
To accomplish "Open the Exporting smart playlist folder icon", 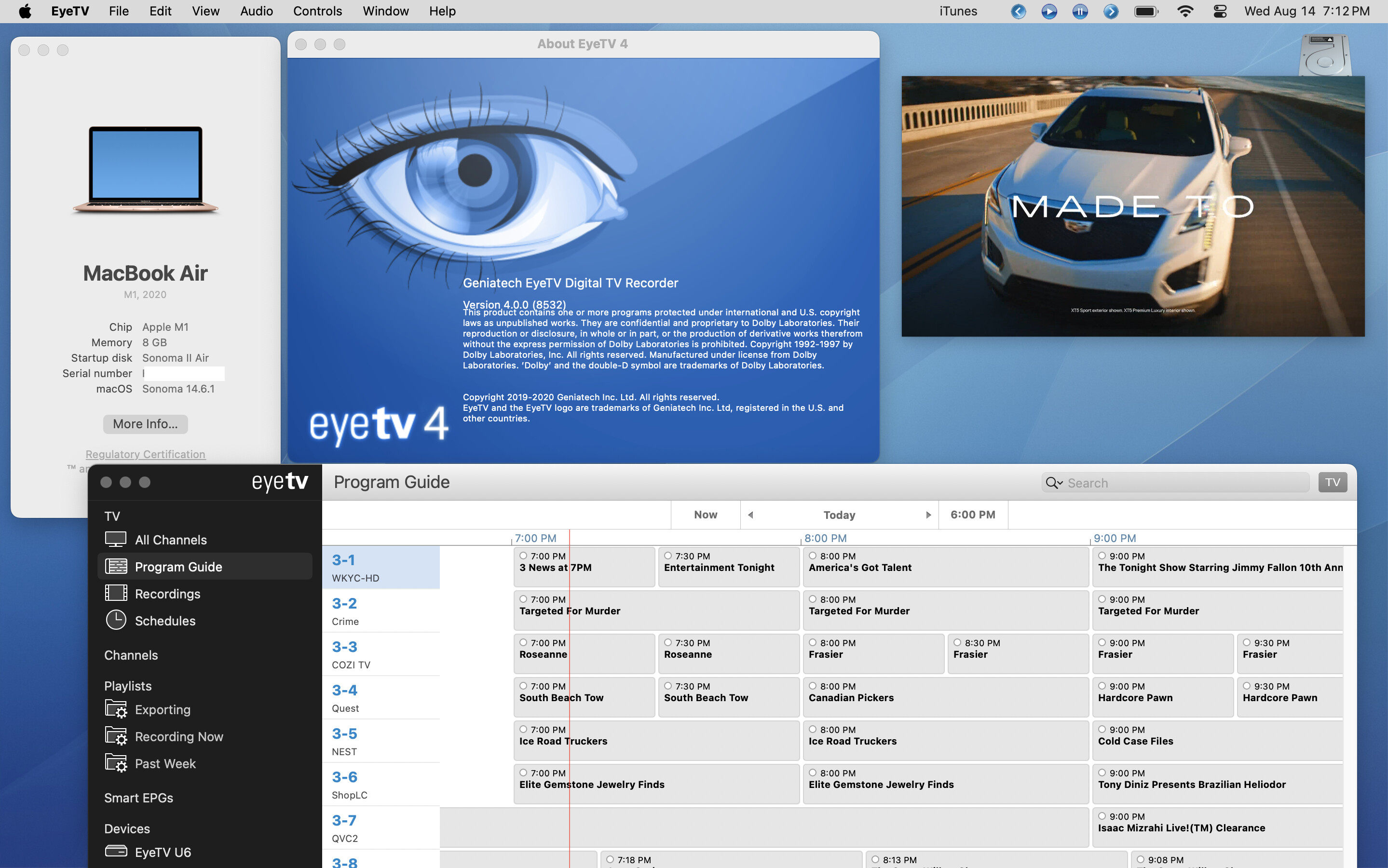I will [115, 709].
